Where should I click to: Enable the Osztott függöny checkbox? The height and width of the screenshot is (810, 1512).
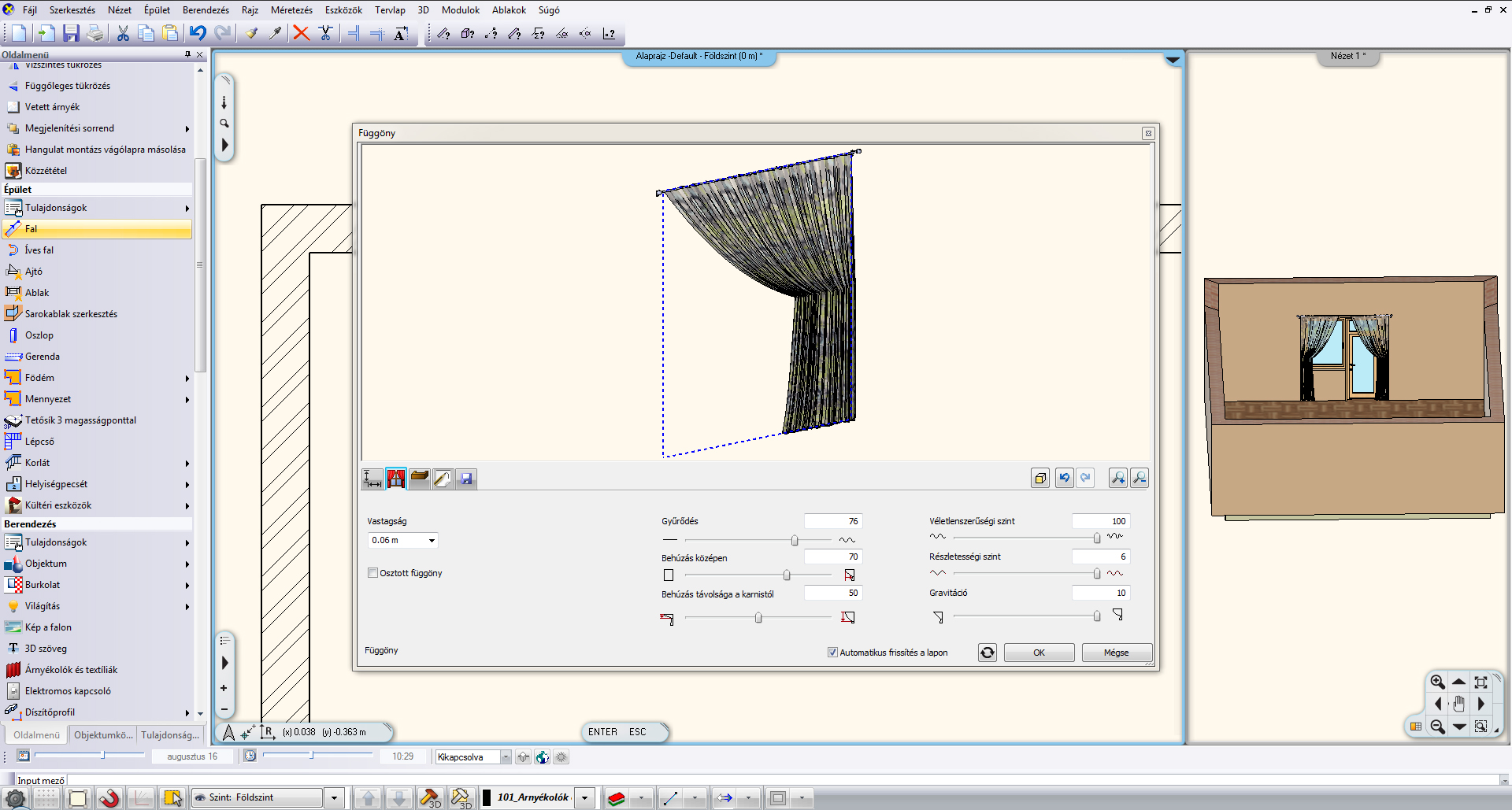pos(373,573)
